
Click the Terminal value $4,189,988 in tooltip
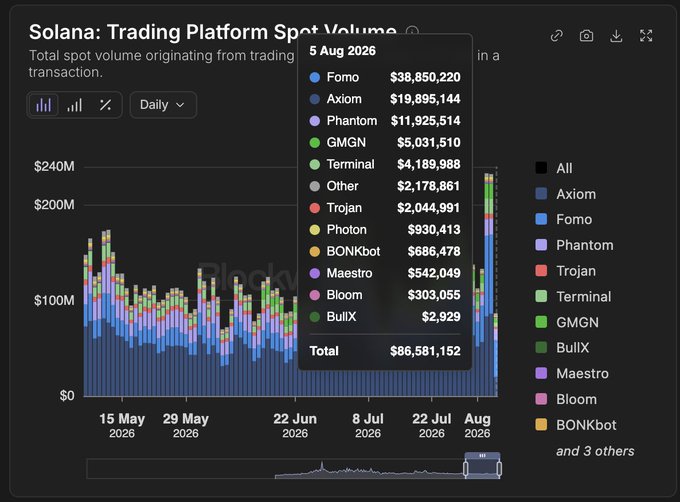pyautogui.click(x=429, y=164)
